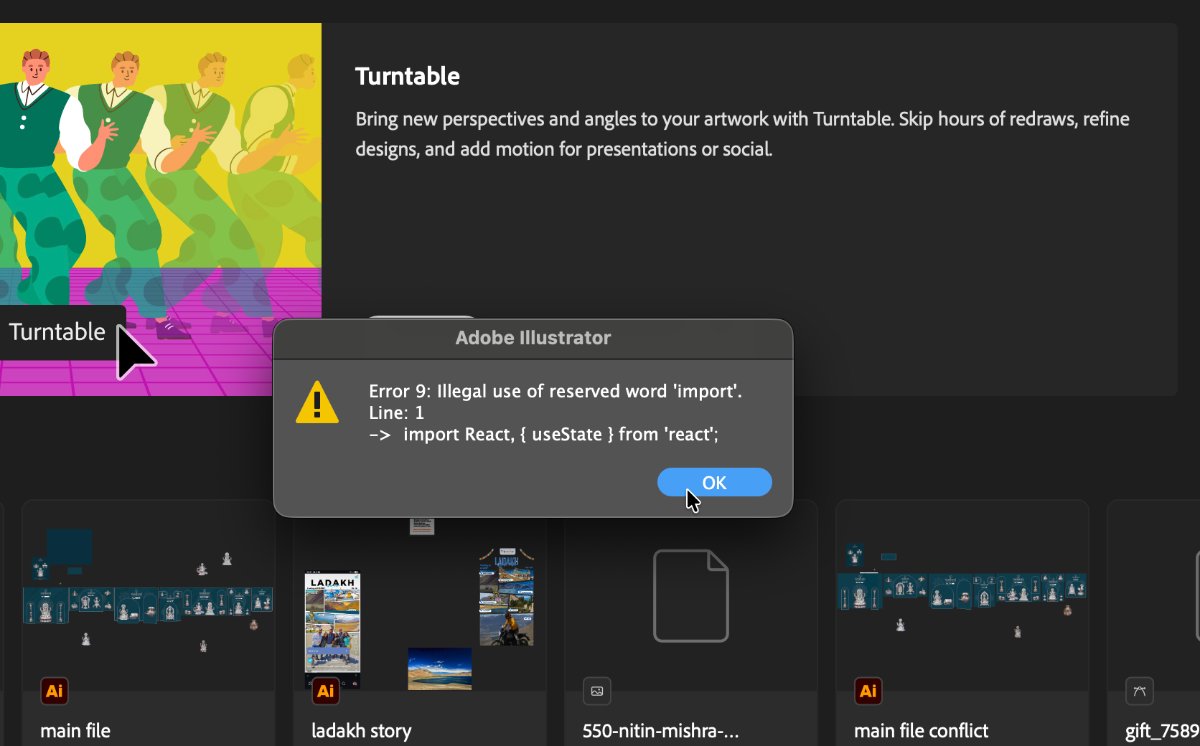1200x746 pixels.
Task: Click the Turntable dancing figures artwork
Action: pyautogui.click(x=160, y=209)
